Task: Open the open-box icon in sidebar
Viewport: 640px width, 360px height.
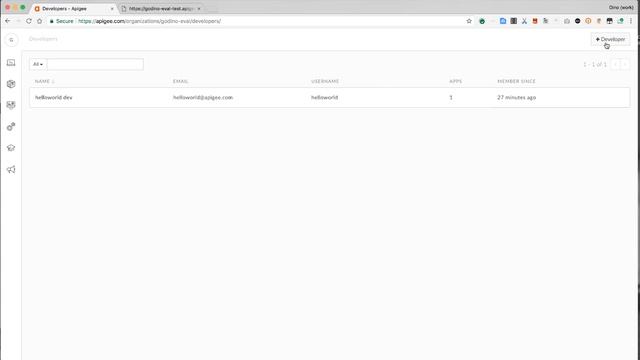Action: (x=11, y=105)
